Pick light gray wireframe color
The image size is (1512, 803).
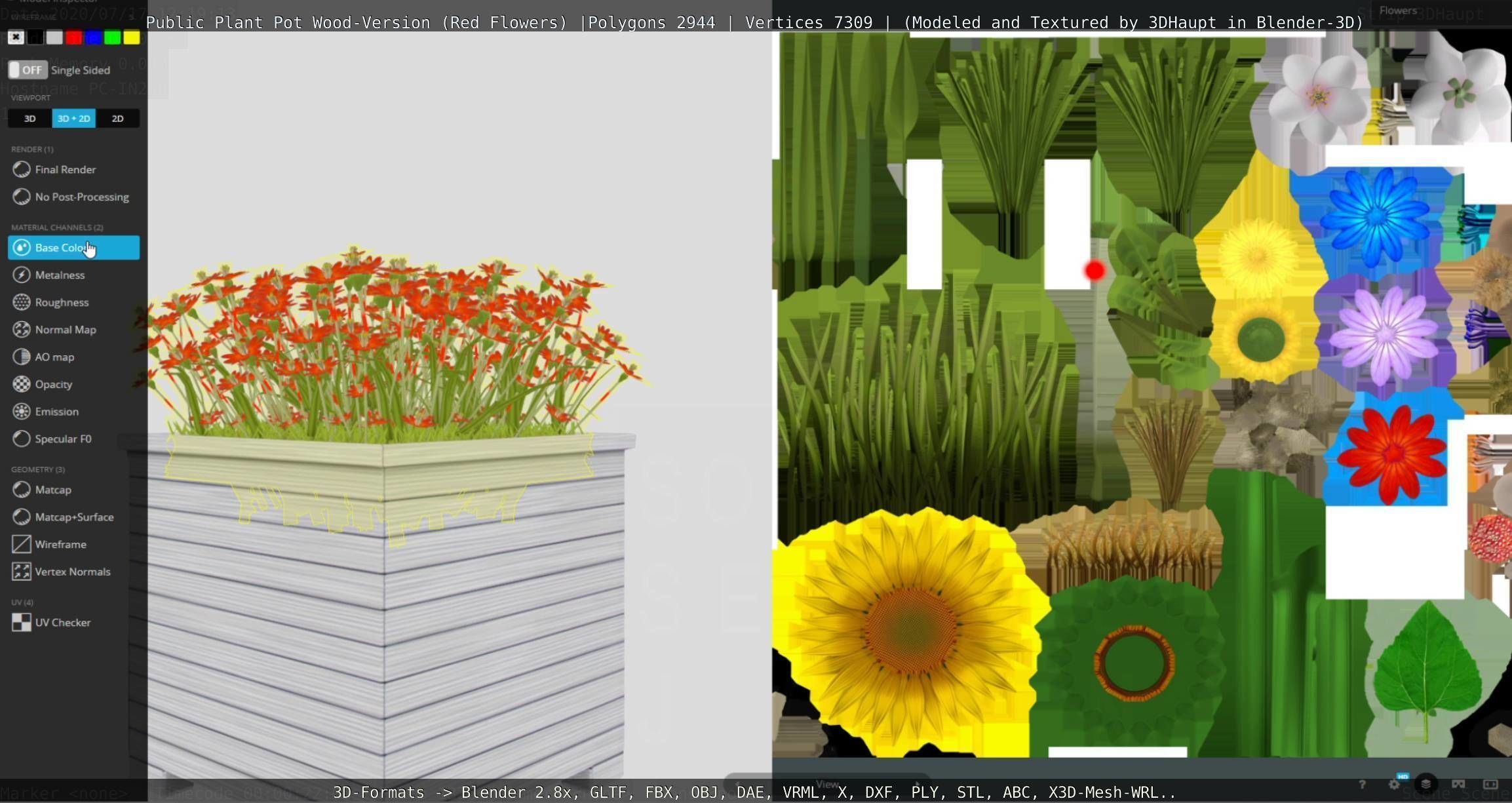pos(54,37)
